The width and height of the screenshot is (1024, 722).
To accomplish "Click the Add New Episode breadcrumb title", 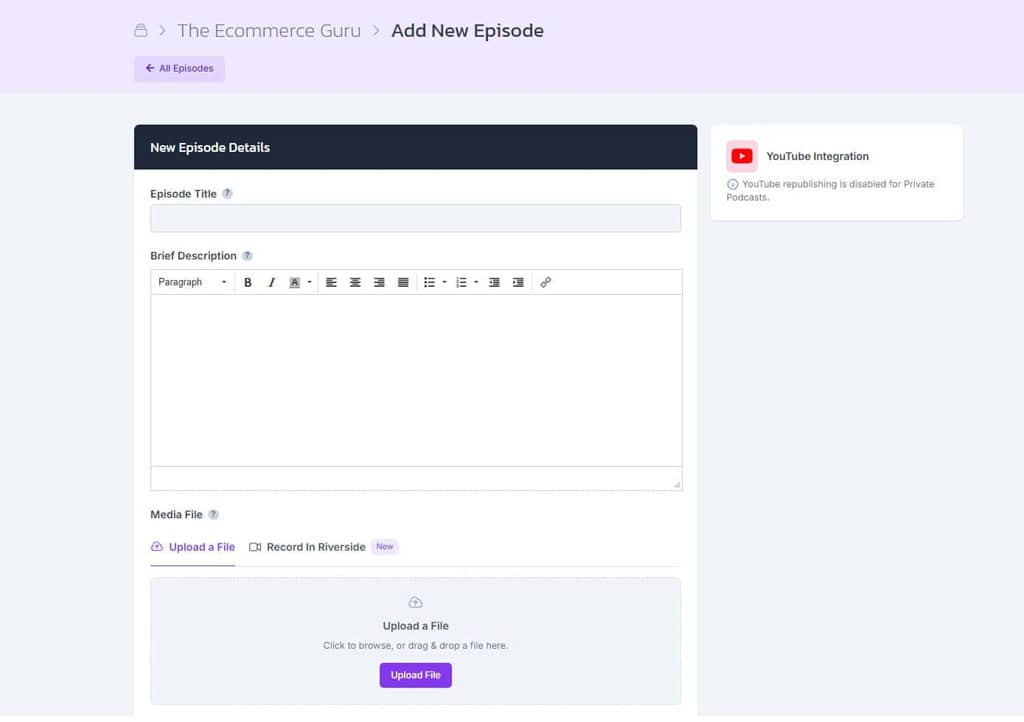I will click(x=468, y=31).
